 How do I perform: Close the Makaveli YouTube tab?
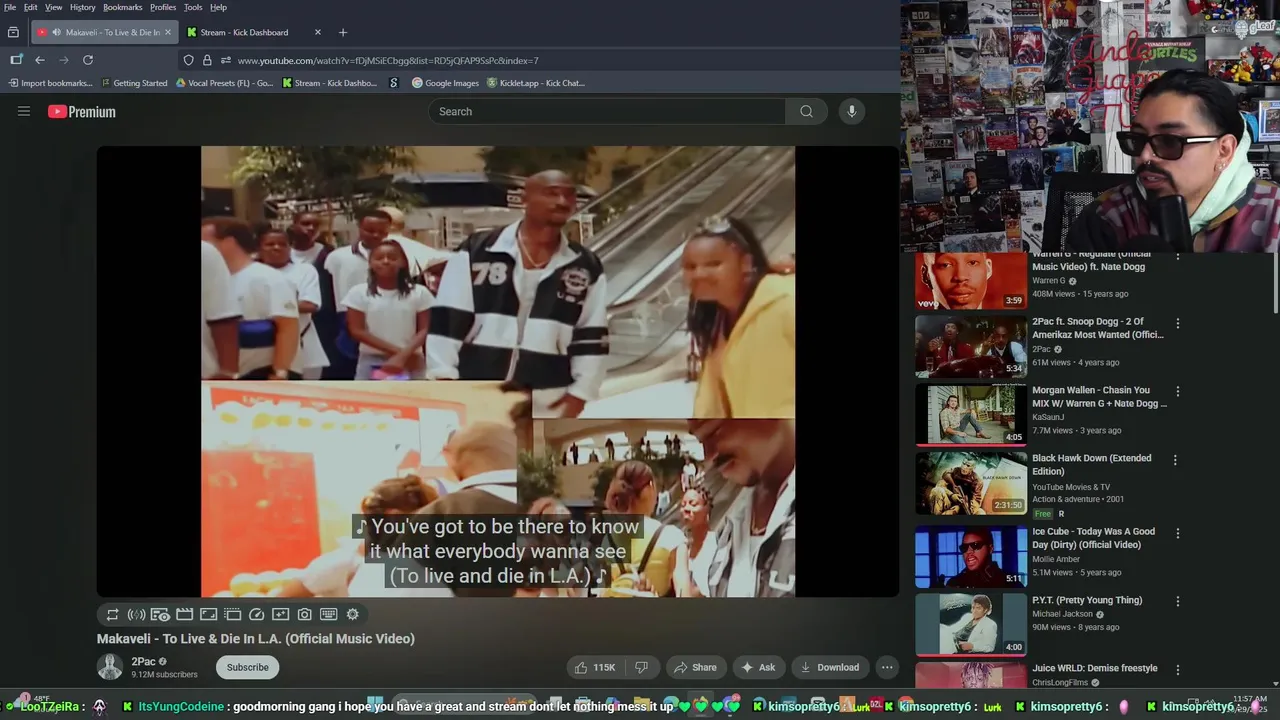[167, 32]
